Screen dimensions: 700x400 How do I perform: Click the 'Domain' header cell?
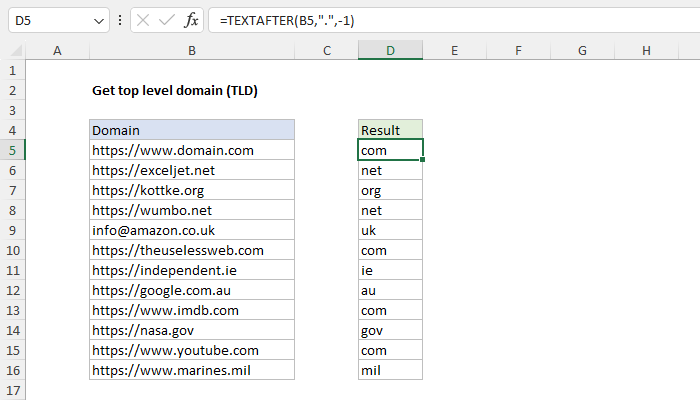[192, 130]
